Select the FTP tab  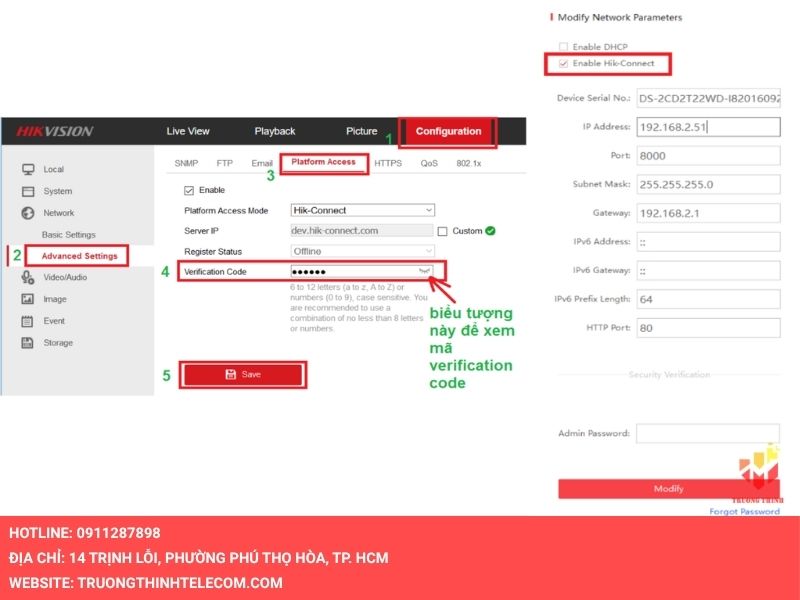224,163
